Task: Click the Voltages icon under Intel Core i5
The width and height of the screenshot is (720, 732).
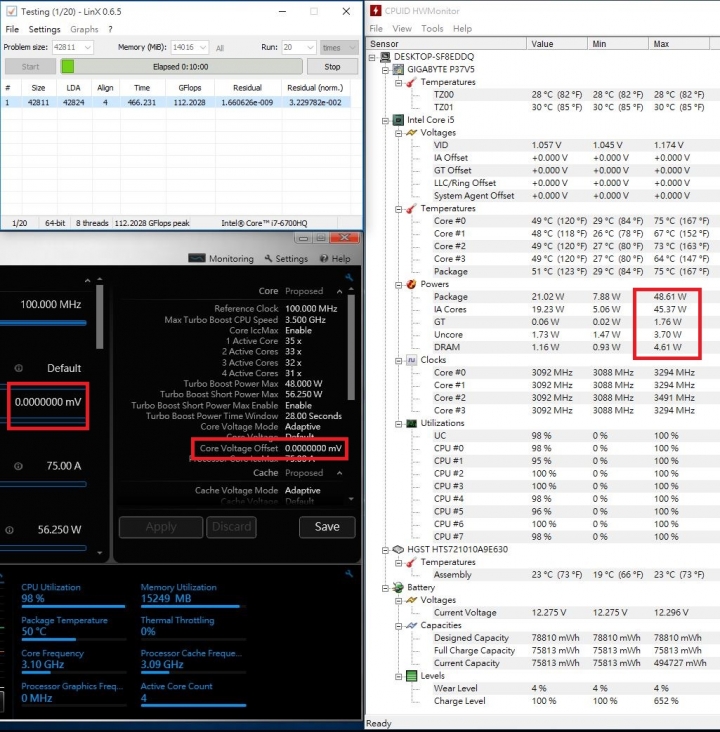Action: (411, 133)
